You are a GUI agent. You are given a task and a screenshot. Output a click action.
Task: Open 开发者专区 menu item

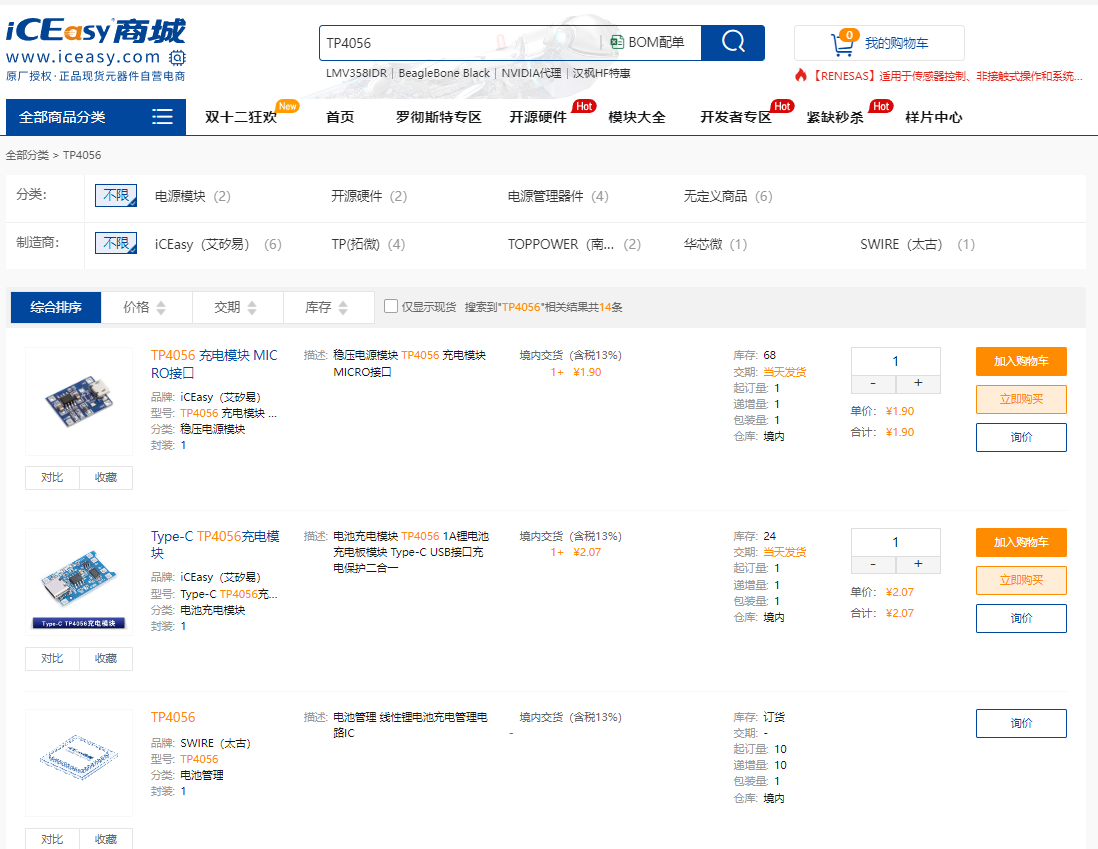click(735, 117)
